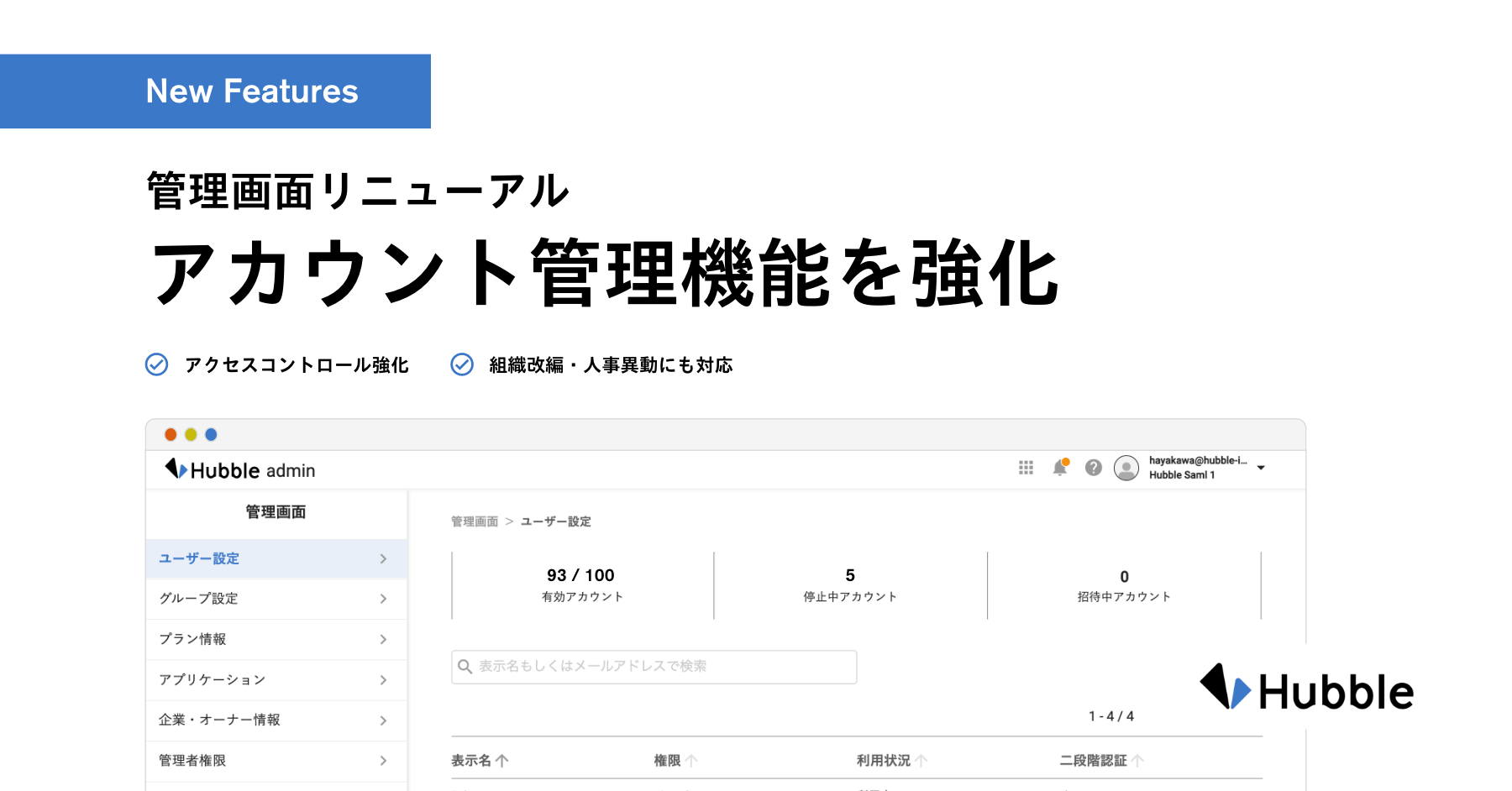The width and height of the screenshot is (1512, 791).
Task: Open the apps grid launcher icon
Action: [1026, 468]
